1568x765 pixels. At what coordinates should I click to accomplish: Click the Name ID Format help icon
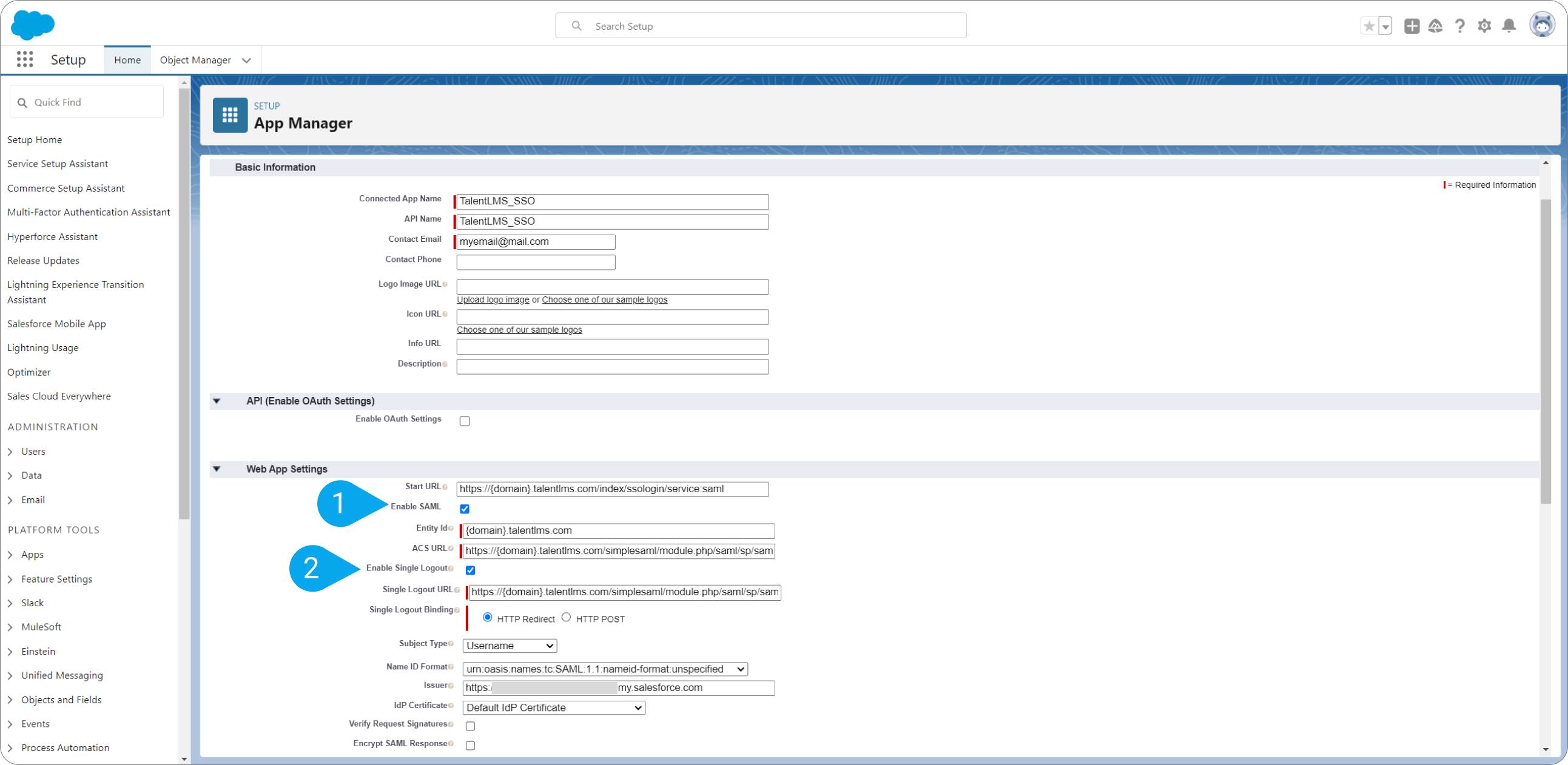click(x=451, y=667)
